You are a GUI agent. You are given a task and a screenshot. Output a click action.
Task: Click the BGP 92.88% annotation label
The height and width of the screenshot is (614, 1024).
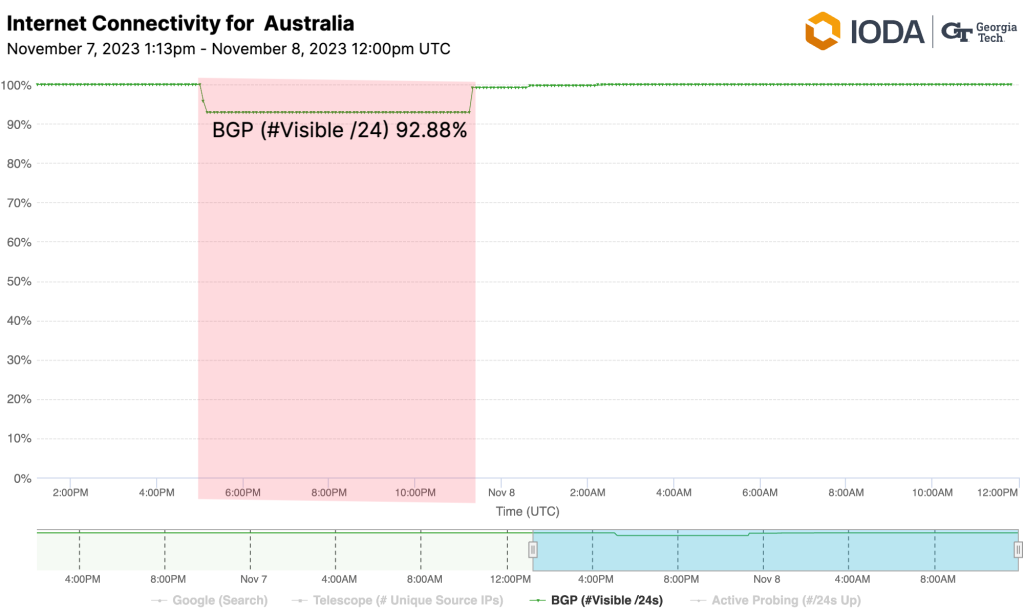[340, 129]
